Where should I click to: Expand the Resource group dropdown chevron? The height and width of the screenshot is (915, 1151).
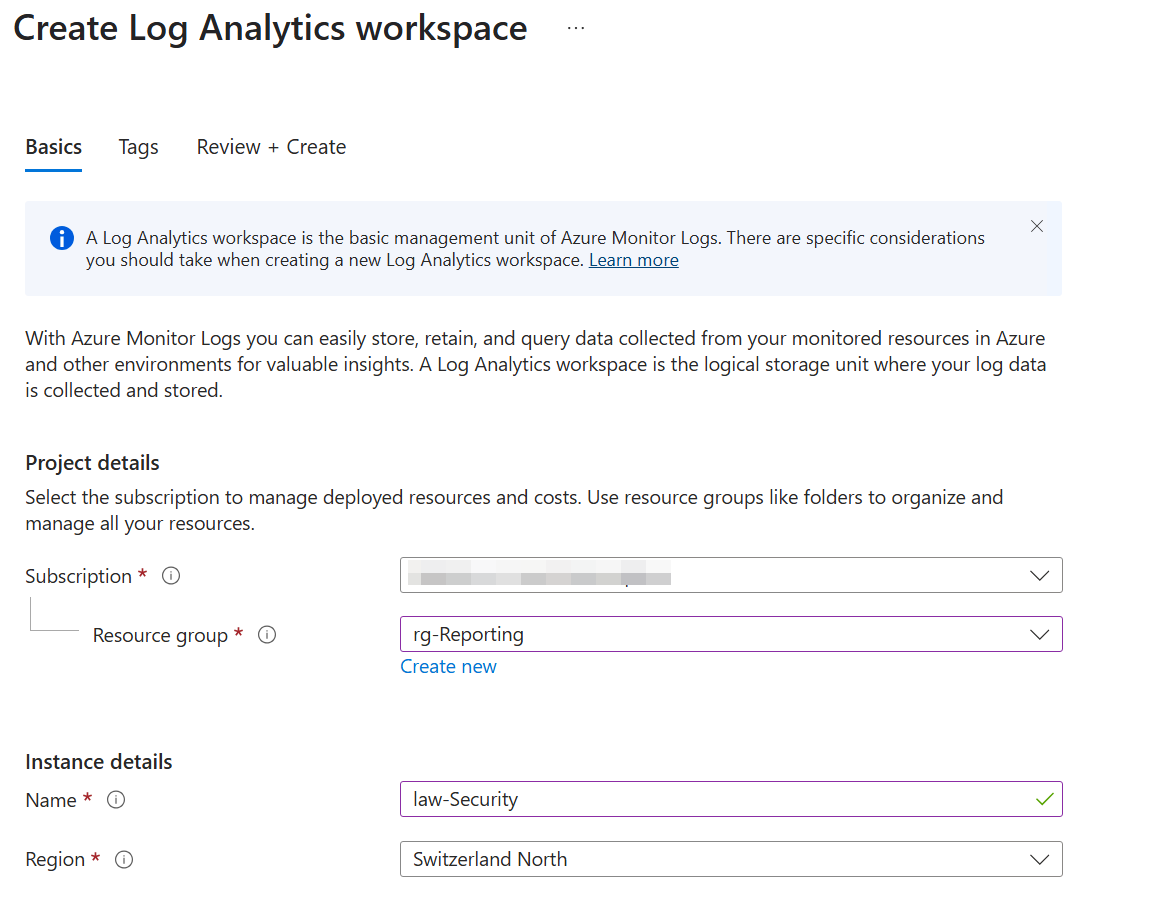[1039, 634]
